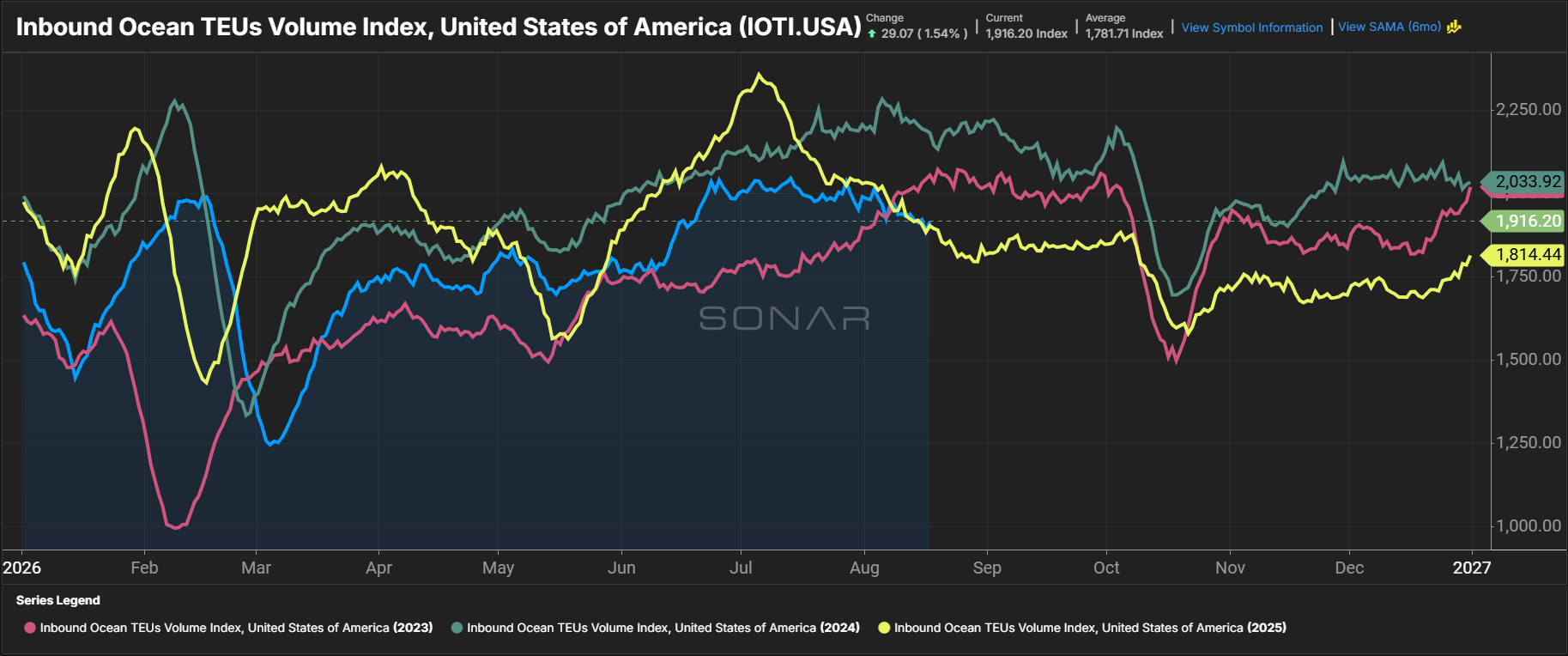Click the 1,000.00 price axis label

pos(1529,525)
